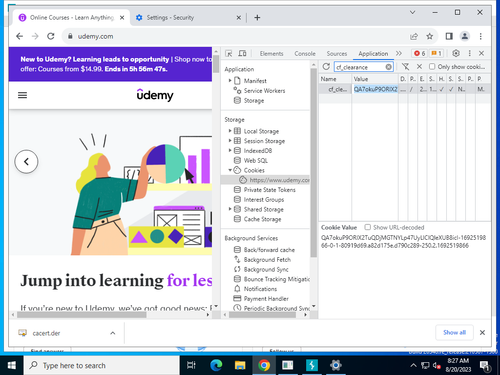Enable Only show cookies with an issue checkbox
Viewport: 500px width, 375px height.
coord(432,67)
